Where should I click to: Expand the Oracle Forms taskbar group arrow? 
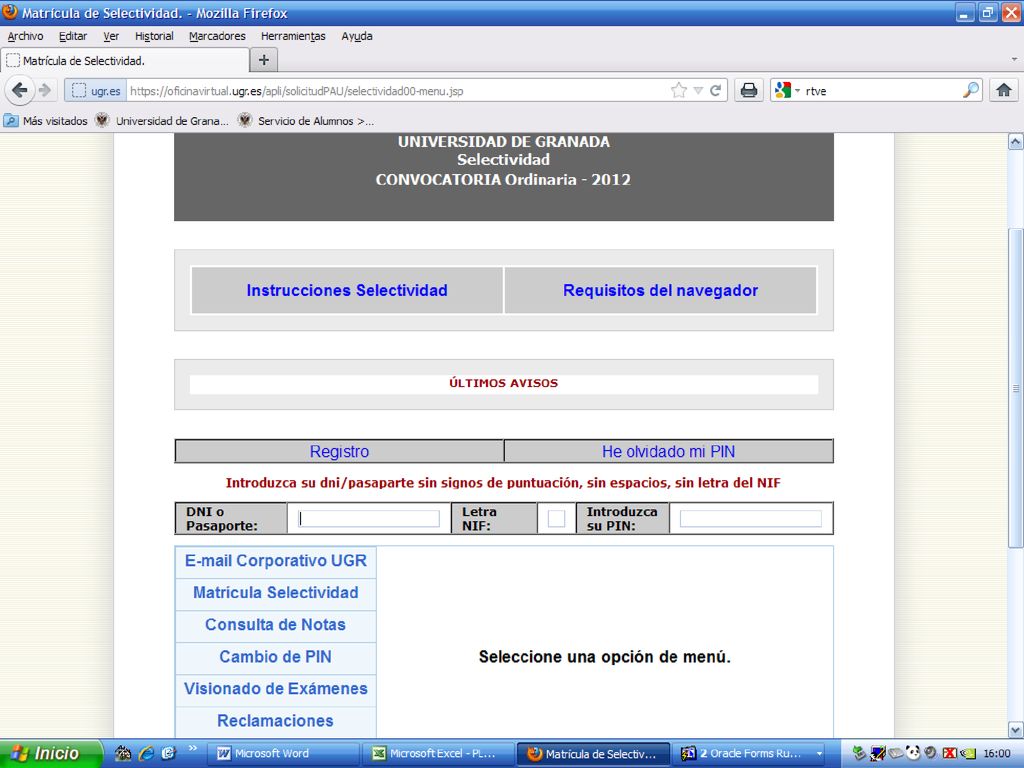coord(819,754)
